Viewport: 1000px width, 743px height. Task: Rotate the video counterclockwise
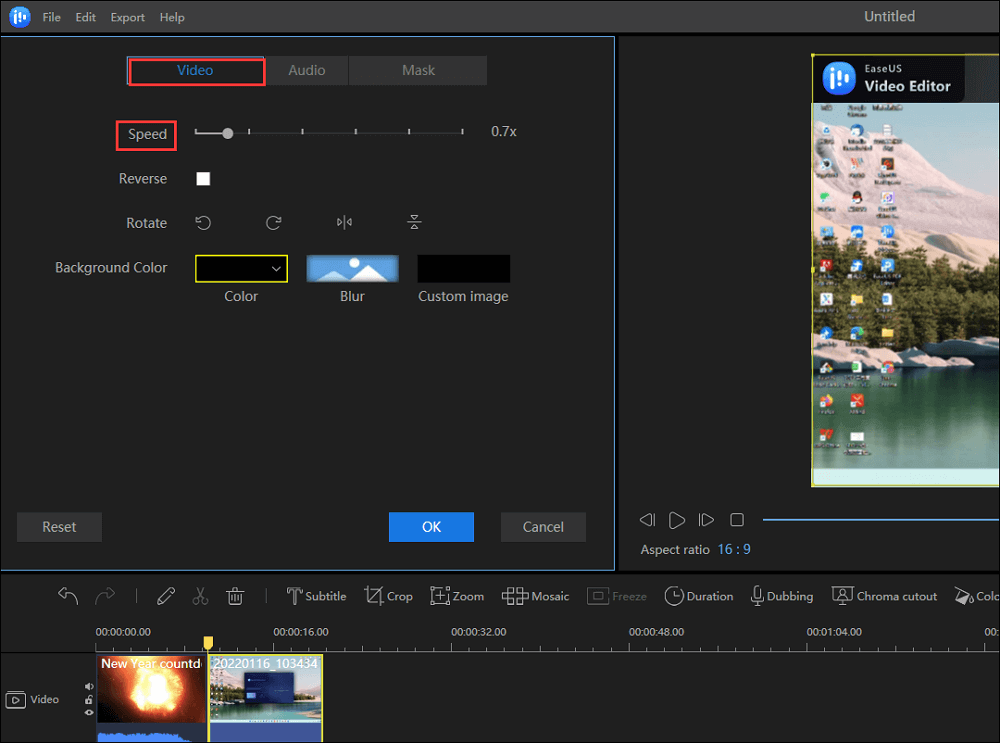[x=203, y=223]
